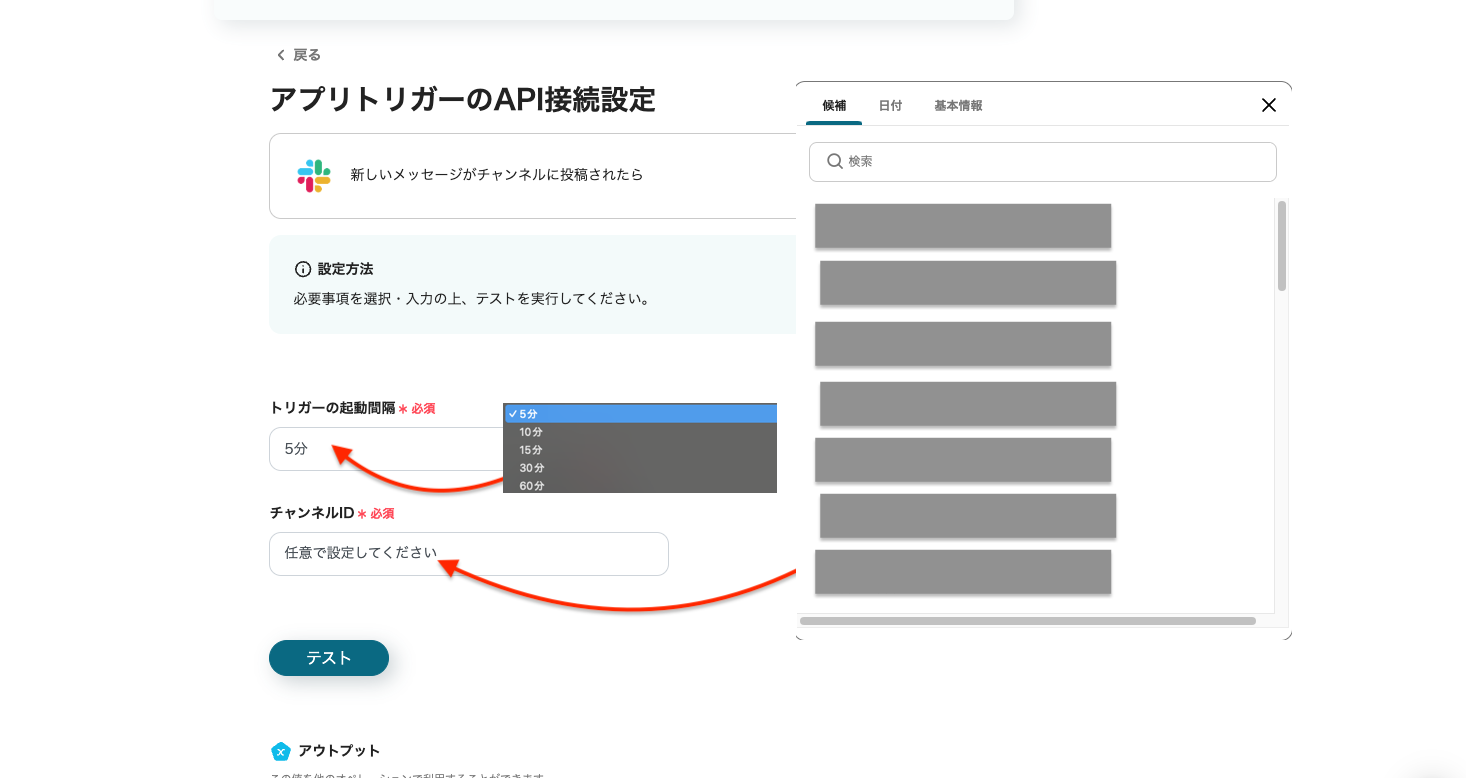Click the hexagon icon next to アウトプット
This screenshot has width=1466, height=778.
(x=281, y=751)
